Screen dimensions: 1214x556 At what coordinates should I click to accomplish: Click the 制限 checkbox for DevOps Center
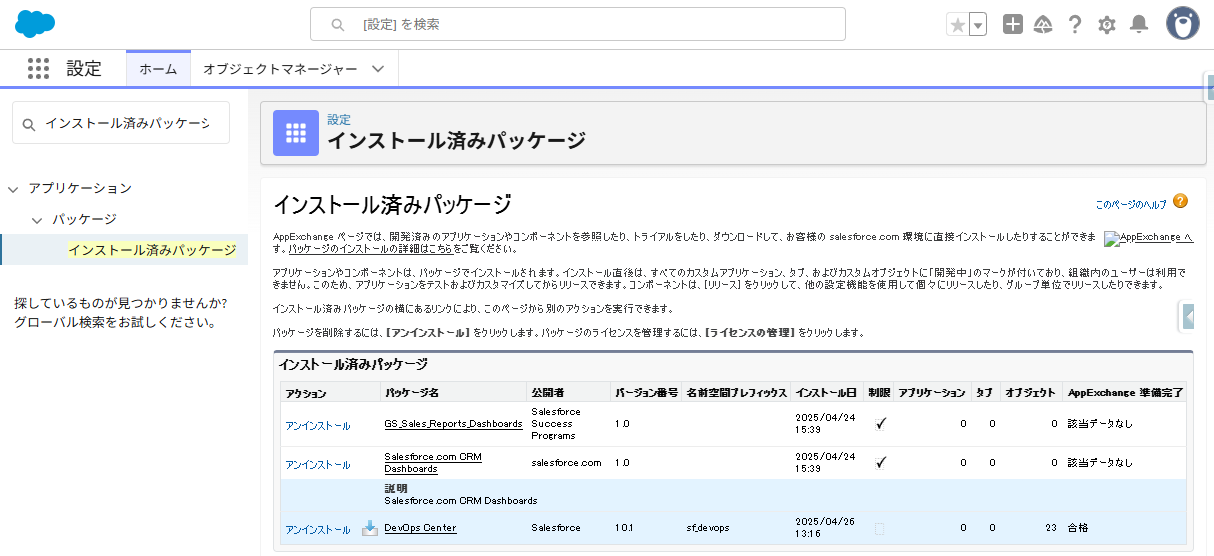[x=880, y=528]
